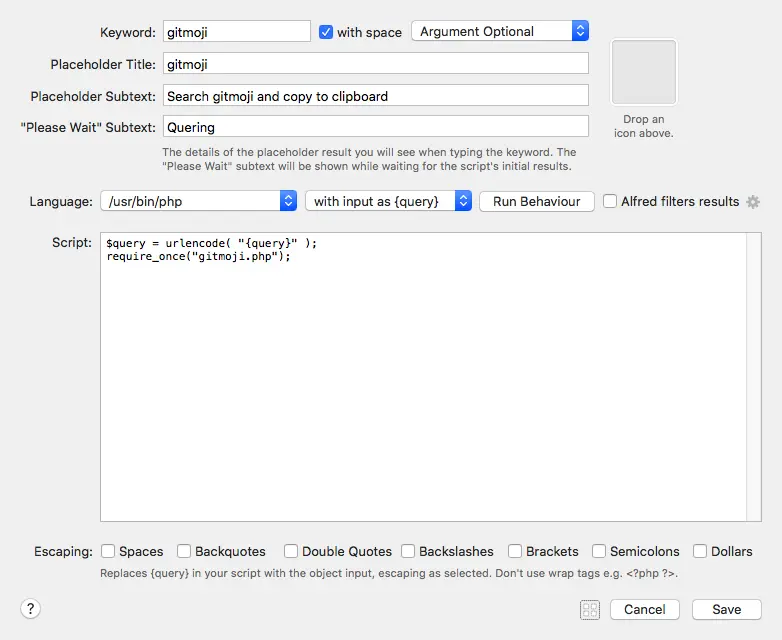This screenshot has width=782, height=640.
Task: Toggle the Dollars escaping checkbox
Action: tap(700, 551)
